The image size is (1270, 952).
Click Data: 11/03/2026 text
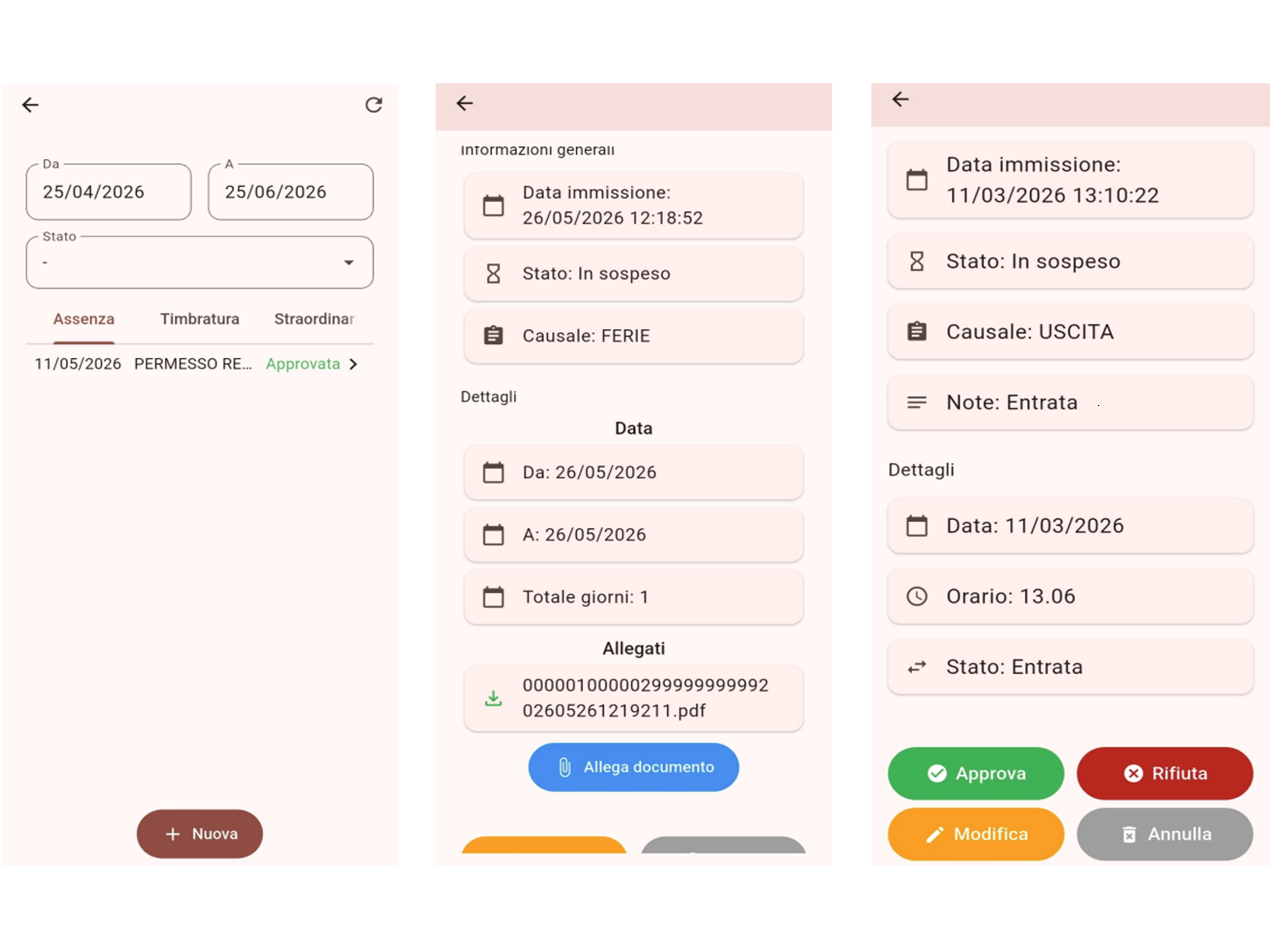[x=1035, y=526]
